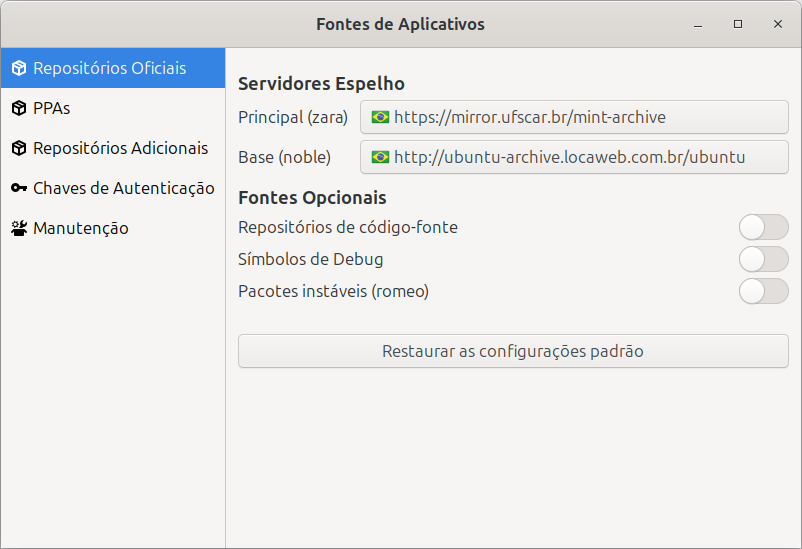802x549 pixels.
Task: Maximize the window using title bar button
Action: [x=738, y=24]
